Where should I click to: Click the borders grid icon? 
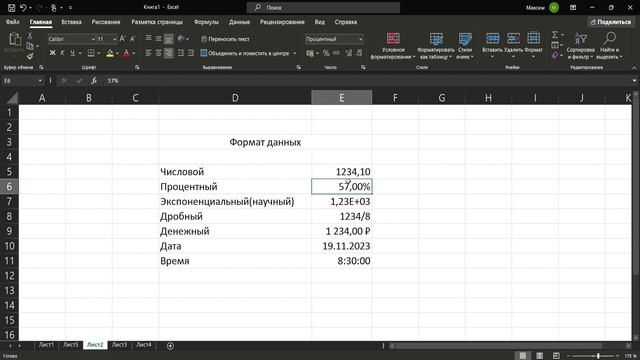pyautogui.click(x=91, y=53)
